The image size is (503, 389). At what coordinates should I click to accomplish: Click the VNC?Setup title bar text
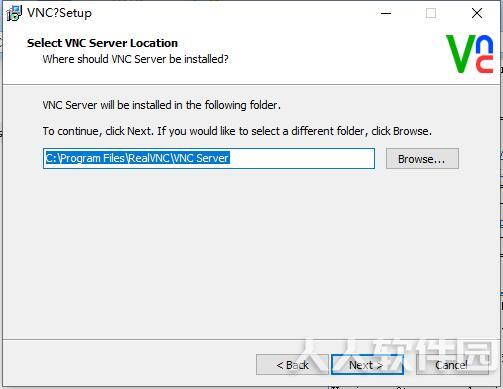click(x=59, y=13)
